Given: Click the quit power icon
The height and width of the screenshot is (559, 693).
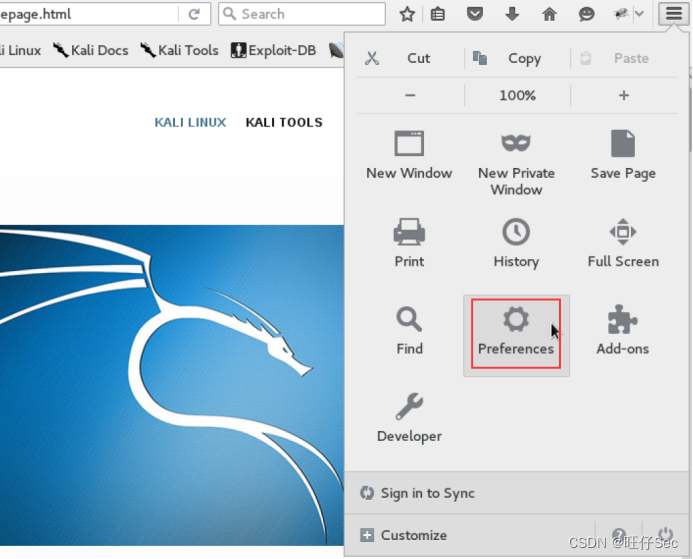Looking at the screenshot, I should click(665, 535).
